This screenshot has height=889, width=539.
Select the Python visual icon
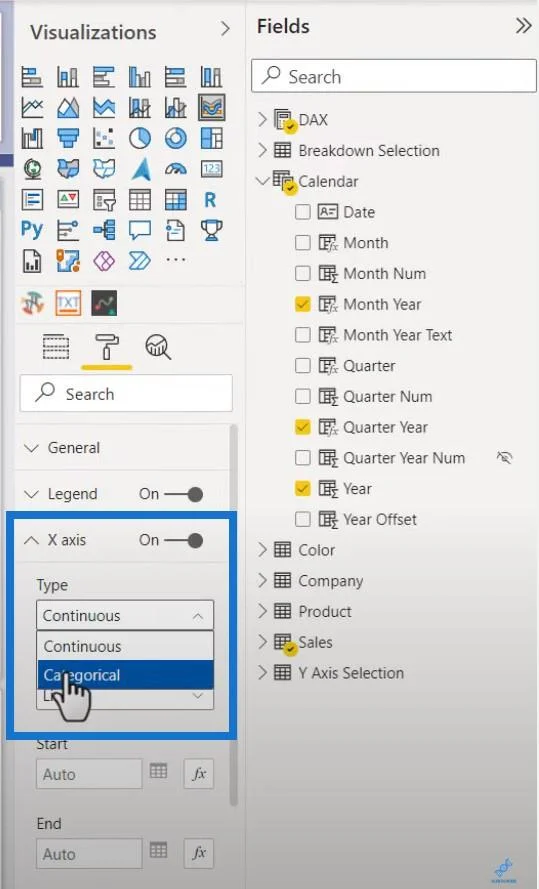(x=32, y=230)
